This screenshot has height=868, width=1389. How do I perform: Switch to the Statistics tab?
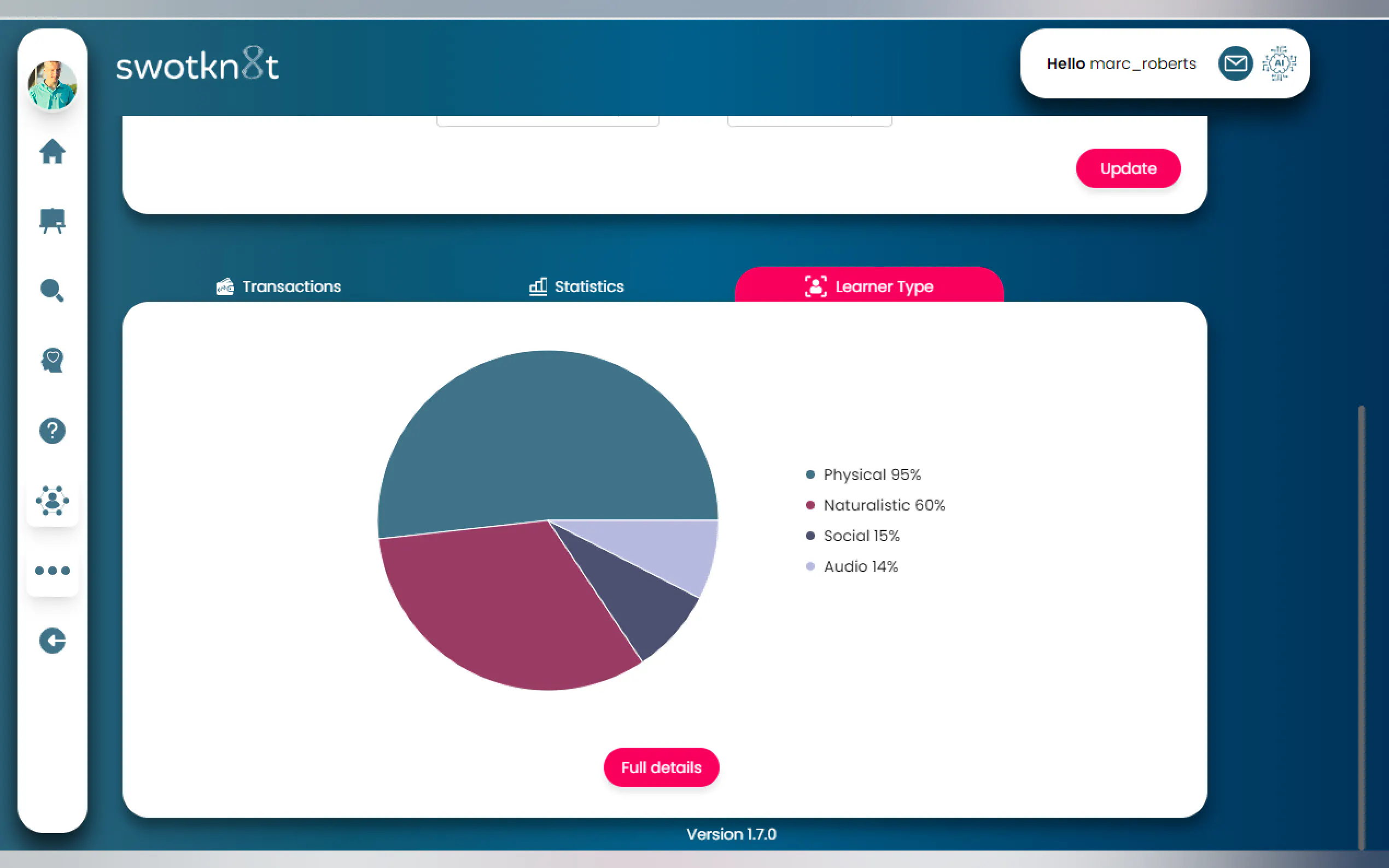576,286
